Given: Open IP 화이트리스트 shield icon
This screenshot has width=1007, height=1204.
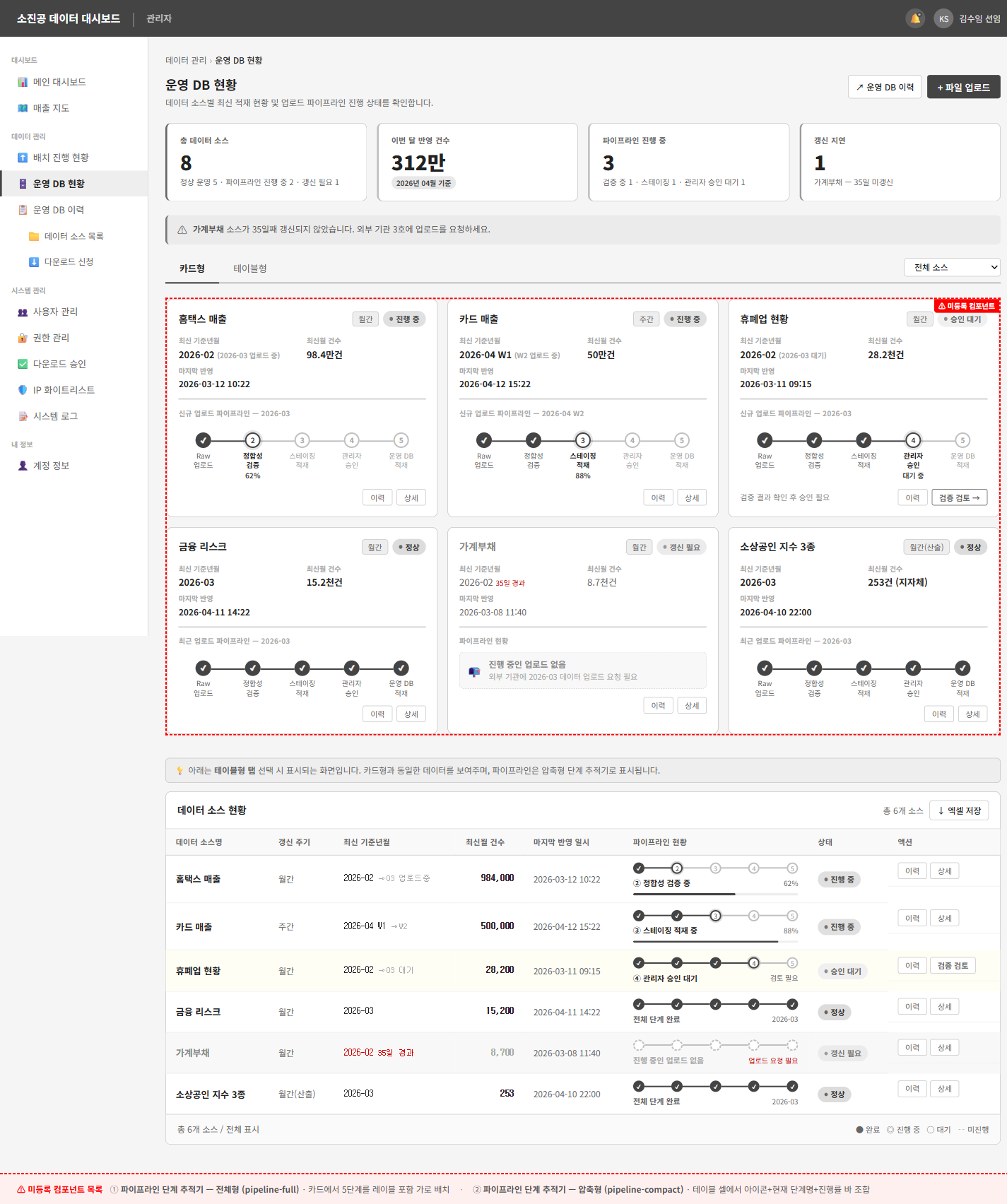Looking at the screenshot, I should pos(23,390).
